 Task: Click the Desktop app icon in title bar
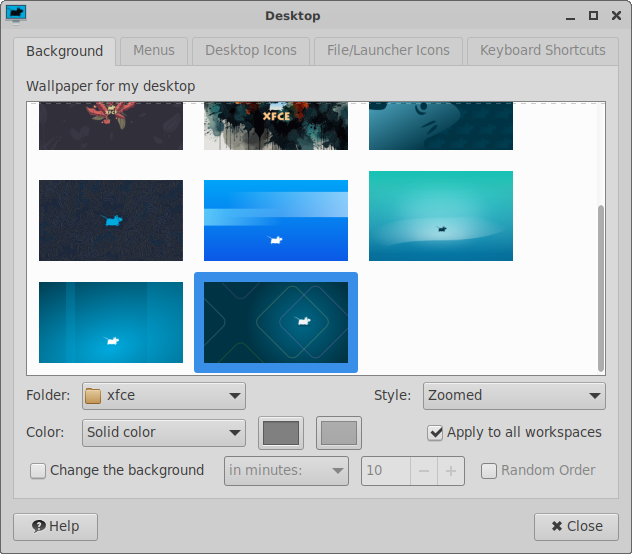point(16,15)
